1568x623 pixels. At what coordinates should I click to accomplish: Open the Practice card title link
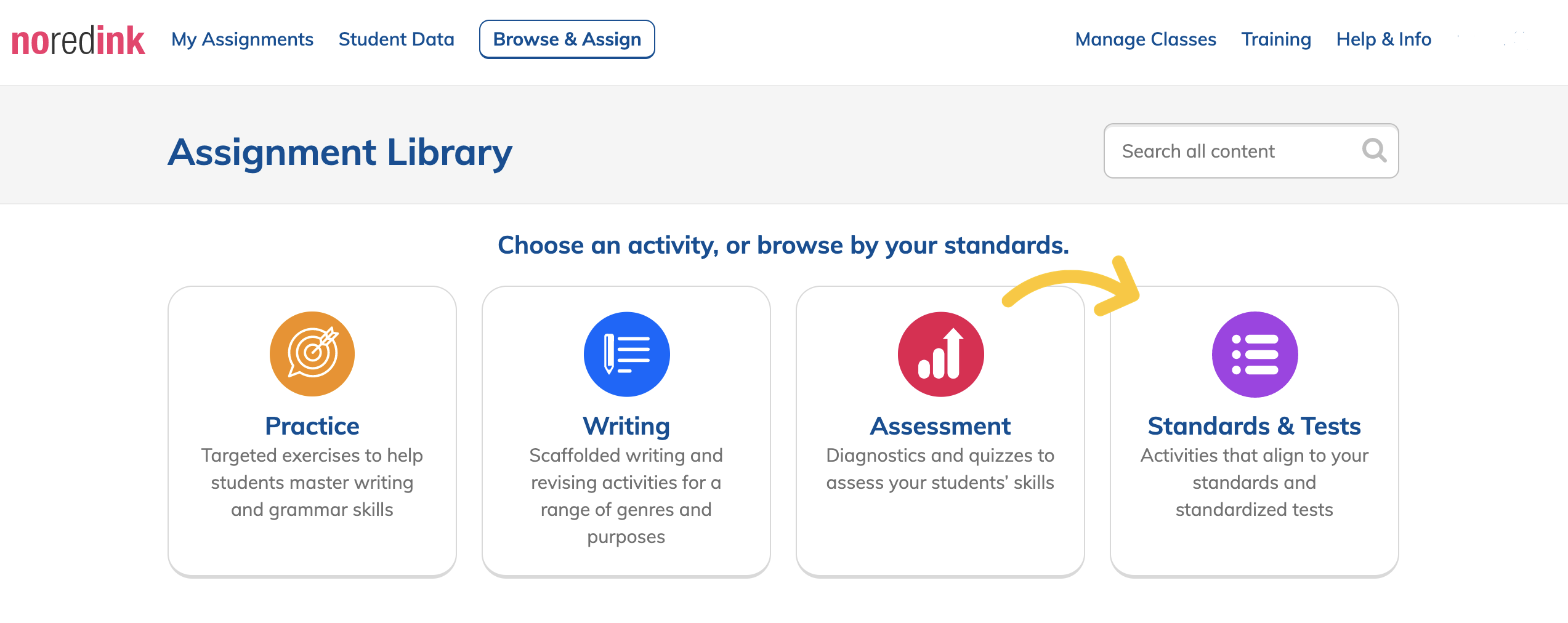312,426
